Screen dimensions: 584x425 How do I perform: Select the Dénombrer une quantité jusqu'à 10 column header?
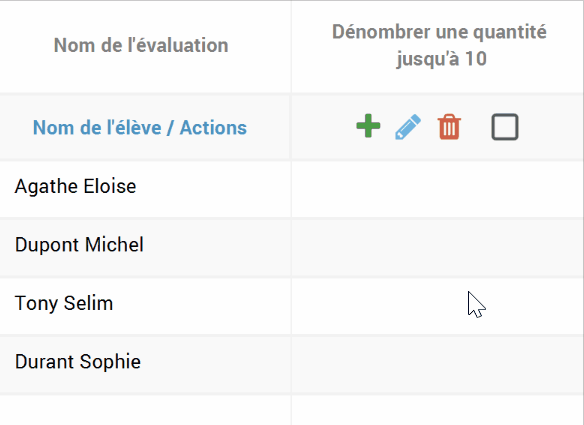coord(437,46)
